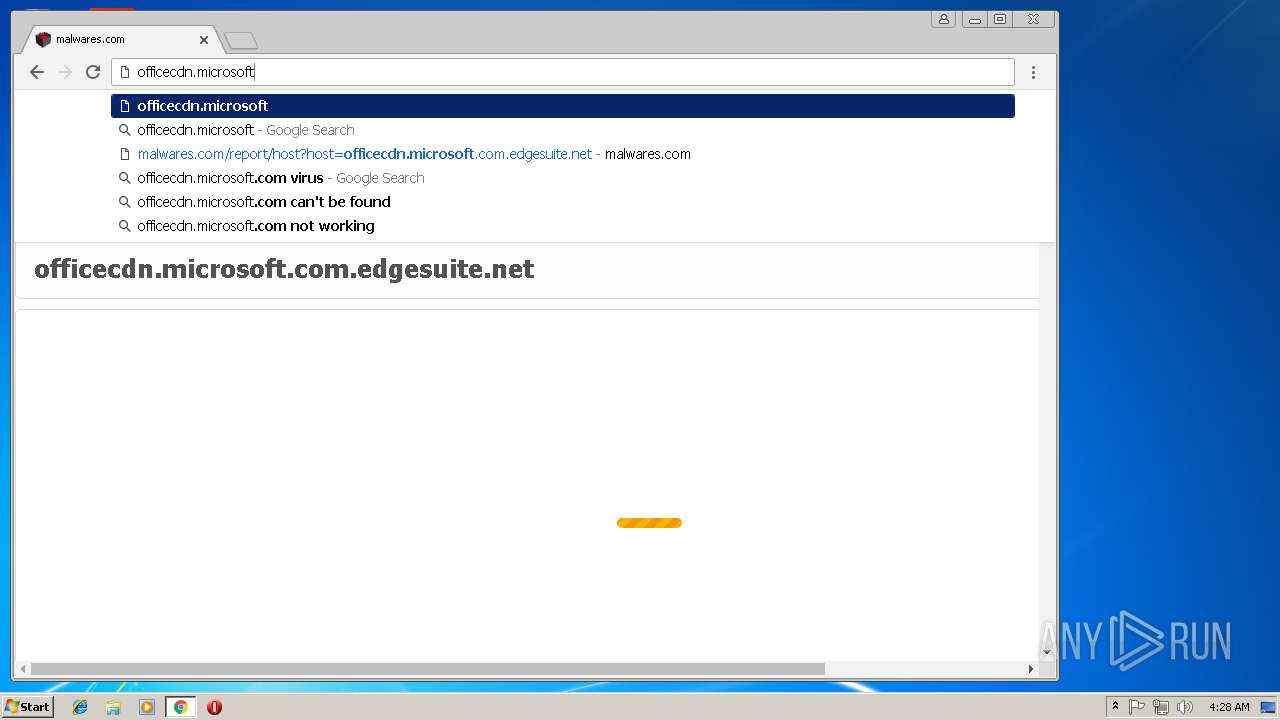The height and width of the screenshot is (720, 1280).
Task: Click the address bar text field
Action: 563,72
